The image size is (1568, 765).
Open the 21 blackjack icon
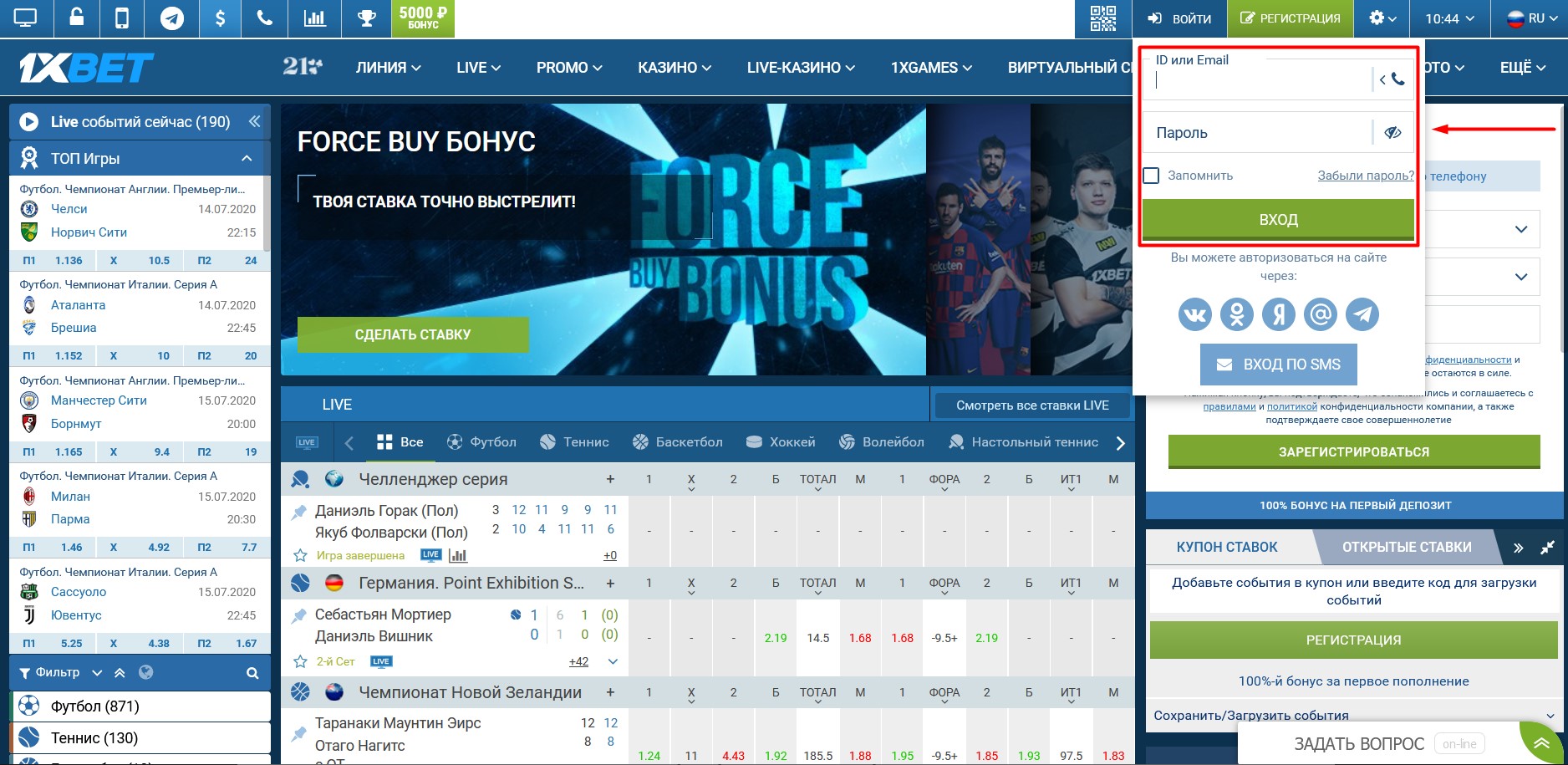coord(302,67)
